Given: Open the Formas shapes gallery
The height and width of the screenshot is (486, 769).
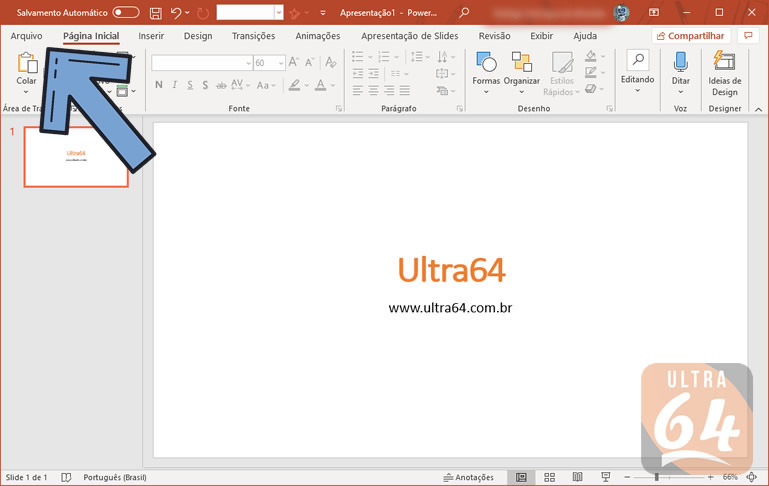Looking at the screenshot, I should [486, 68].
